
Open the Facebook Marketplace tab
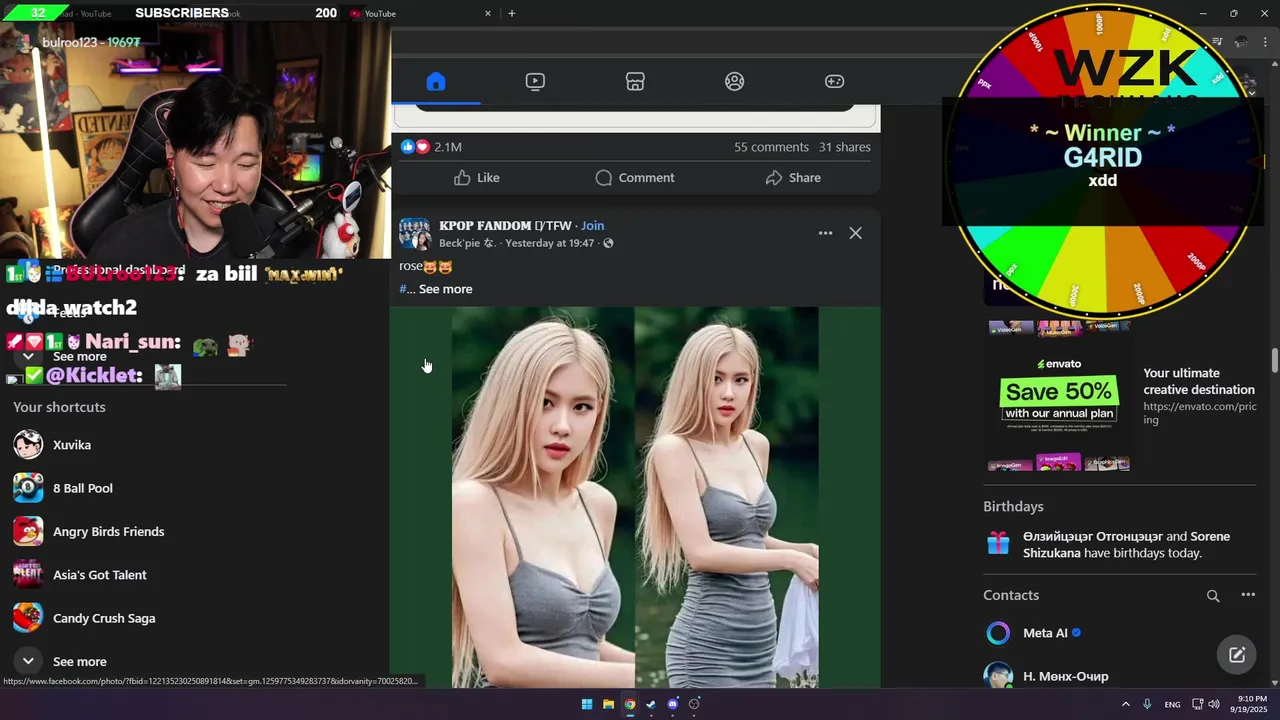click(635, 81)
